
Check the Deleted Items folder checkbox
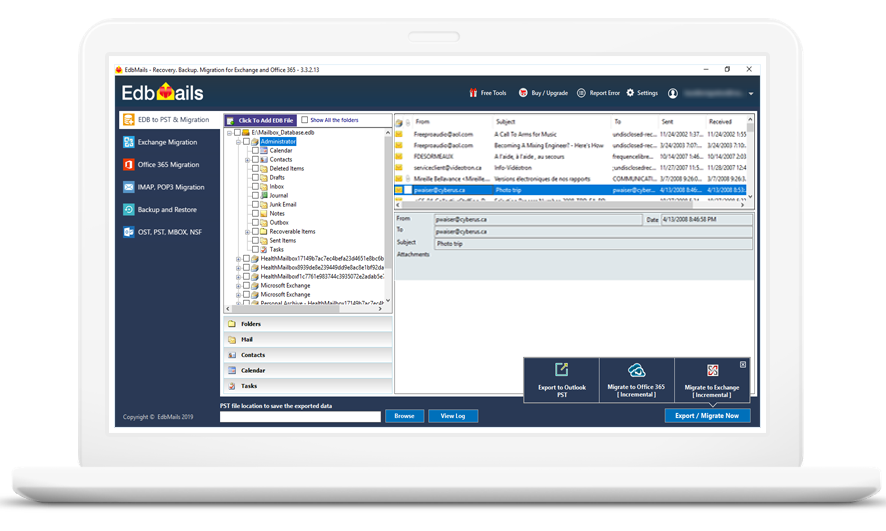pyautogui.click(x=255, y=168)
